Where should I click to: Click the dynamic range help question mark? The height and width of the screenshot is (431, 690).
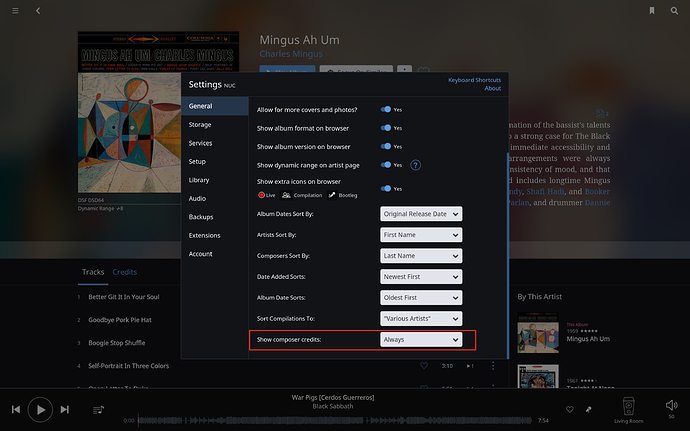point(415,165)
